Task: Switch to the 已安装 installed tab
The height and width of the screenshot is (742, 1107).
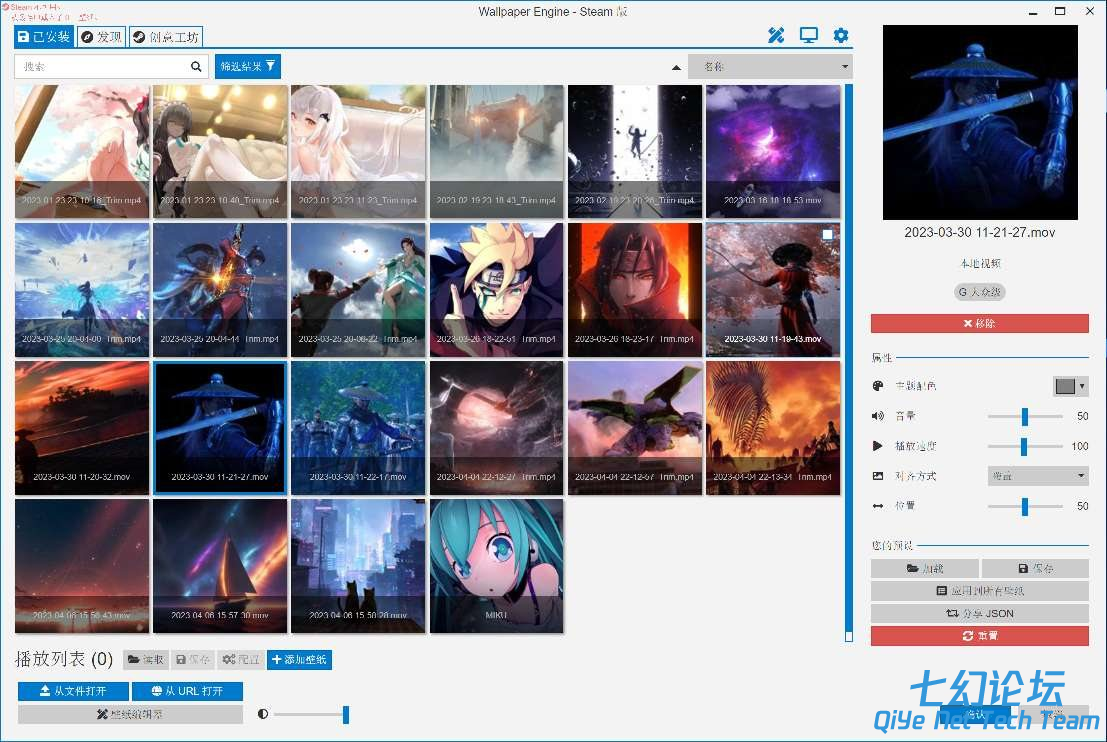Action: (x=44, y=37)
